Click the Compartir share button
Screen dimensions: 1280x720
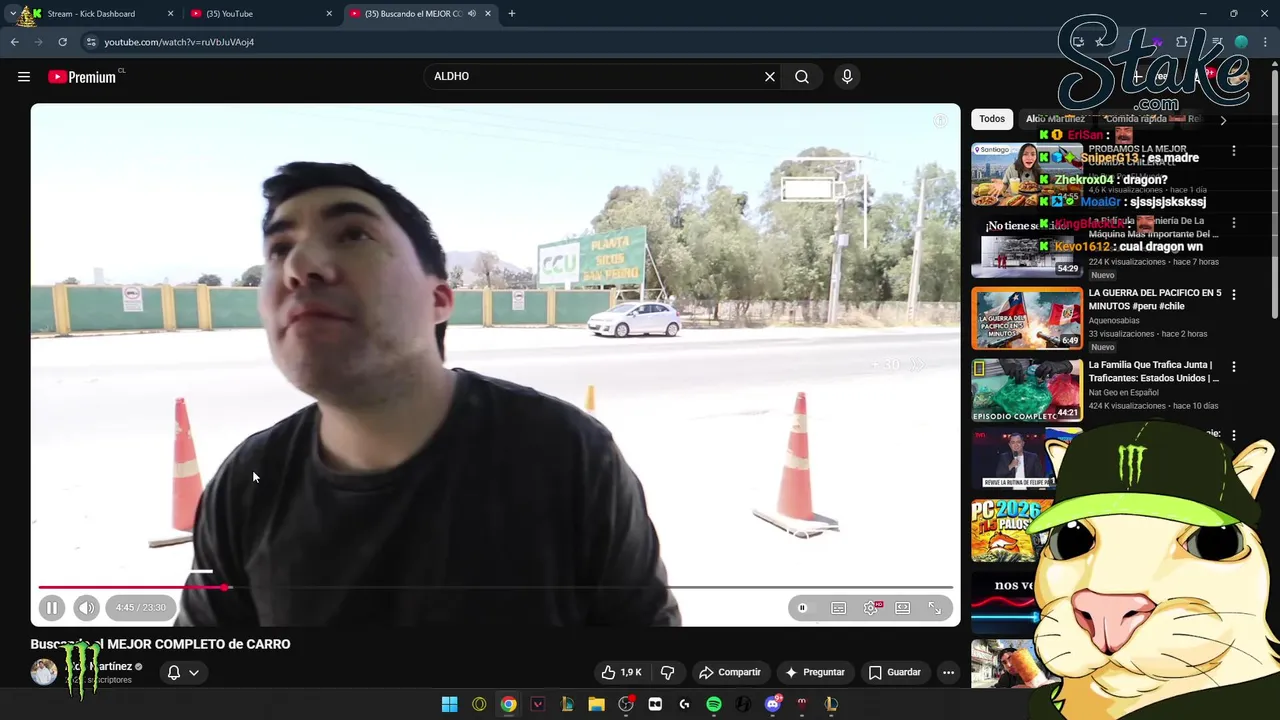click(x=729, y=672)
